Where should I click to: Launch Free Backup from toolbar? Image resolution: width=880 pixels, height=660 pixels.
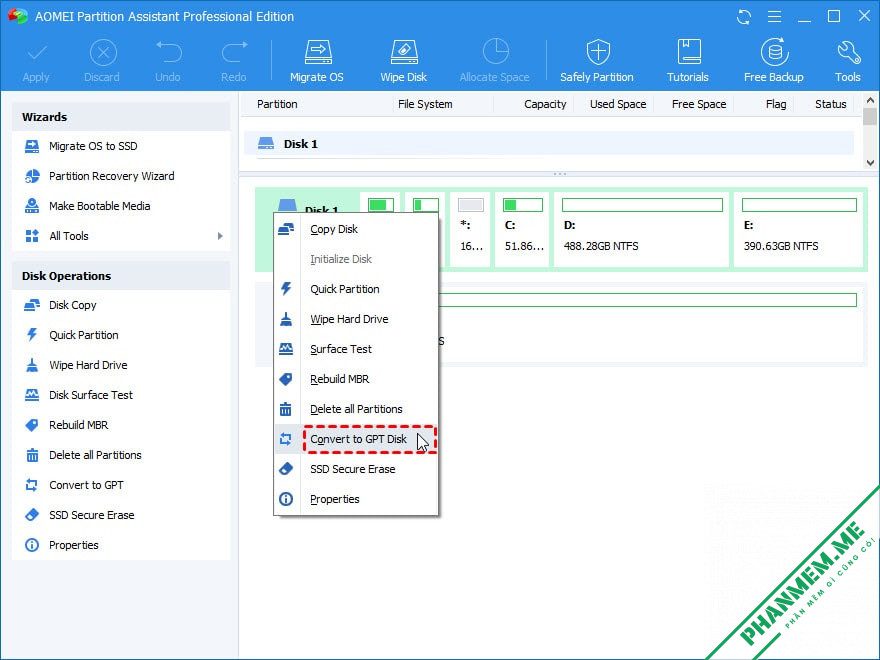774,61
